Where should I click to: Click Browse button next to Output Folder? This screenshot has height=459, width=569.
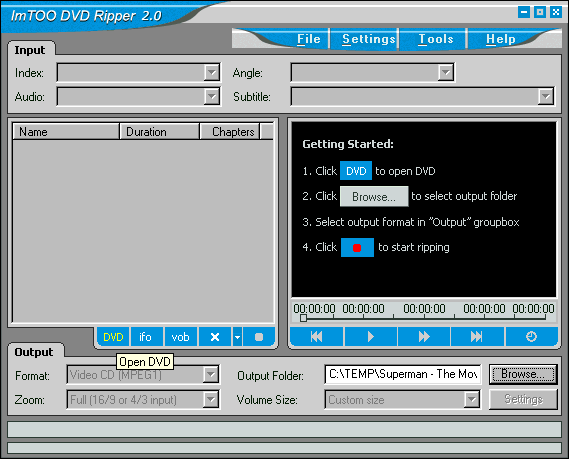click(523, 374)
